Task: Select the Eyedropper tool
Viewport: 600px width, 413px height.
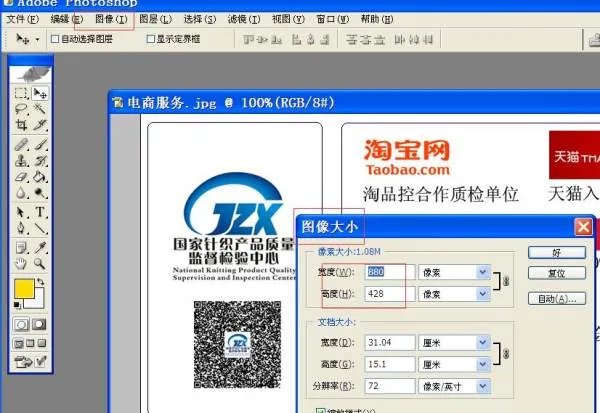Action: pyautogui.click(x=40, y=248)
